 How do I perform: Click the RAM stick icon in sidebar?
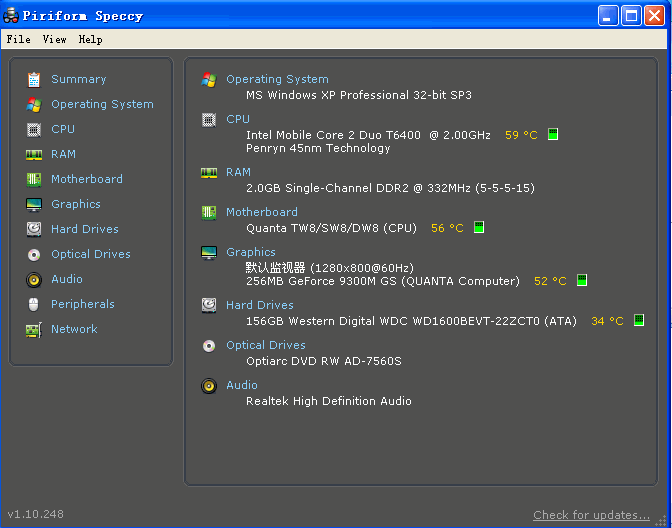34,154
